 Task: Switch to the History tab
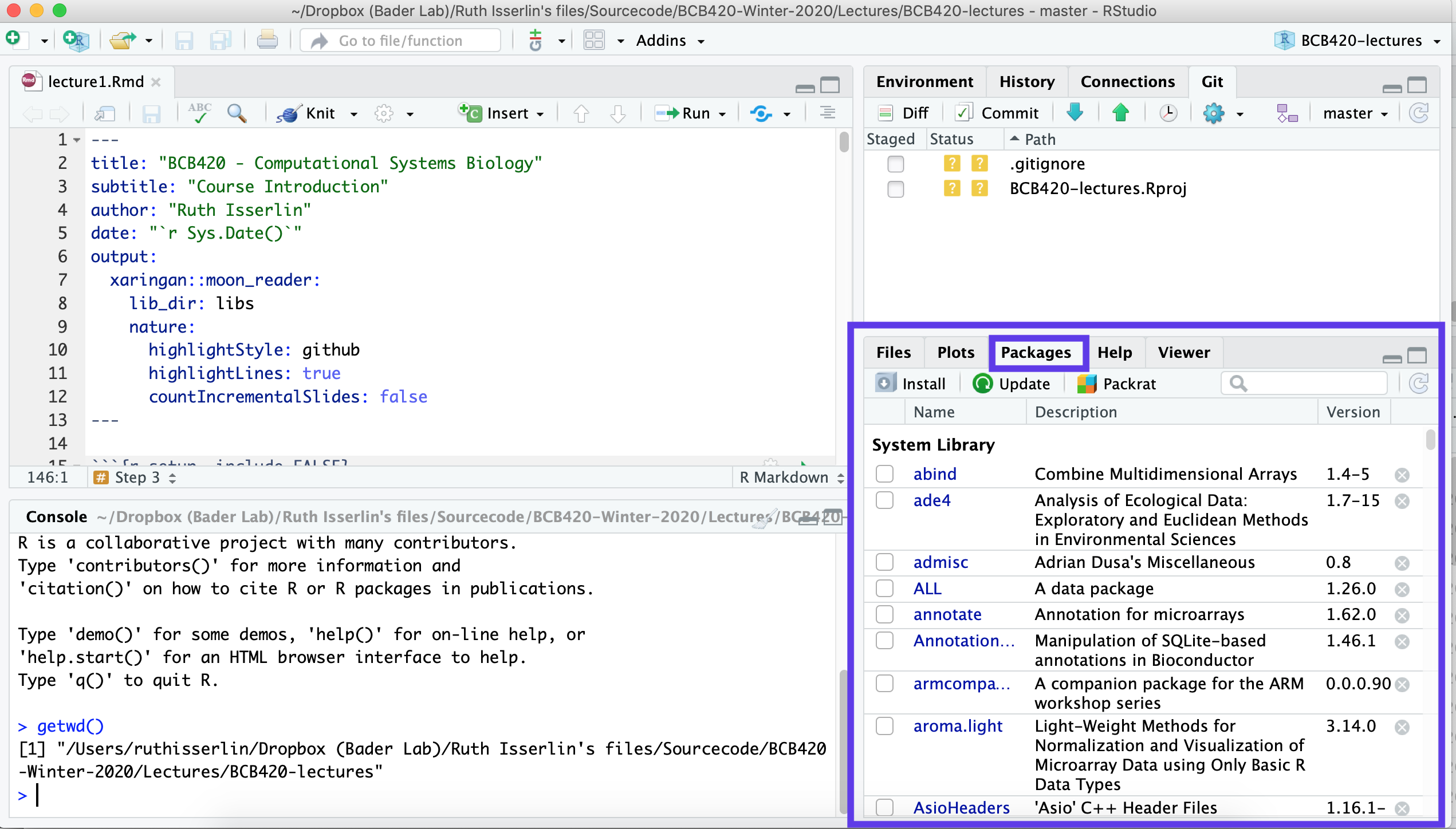1027,82
